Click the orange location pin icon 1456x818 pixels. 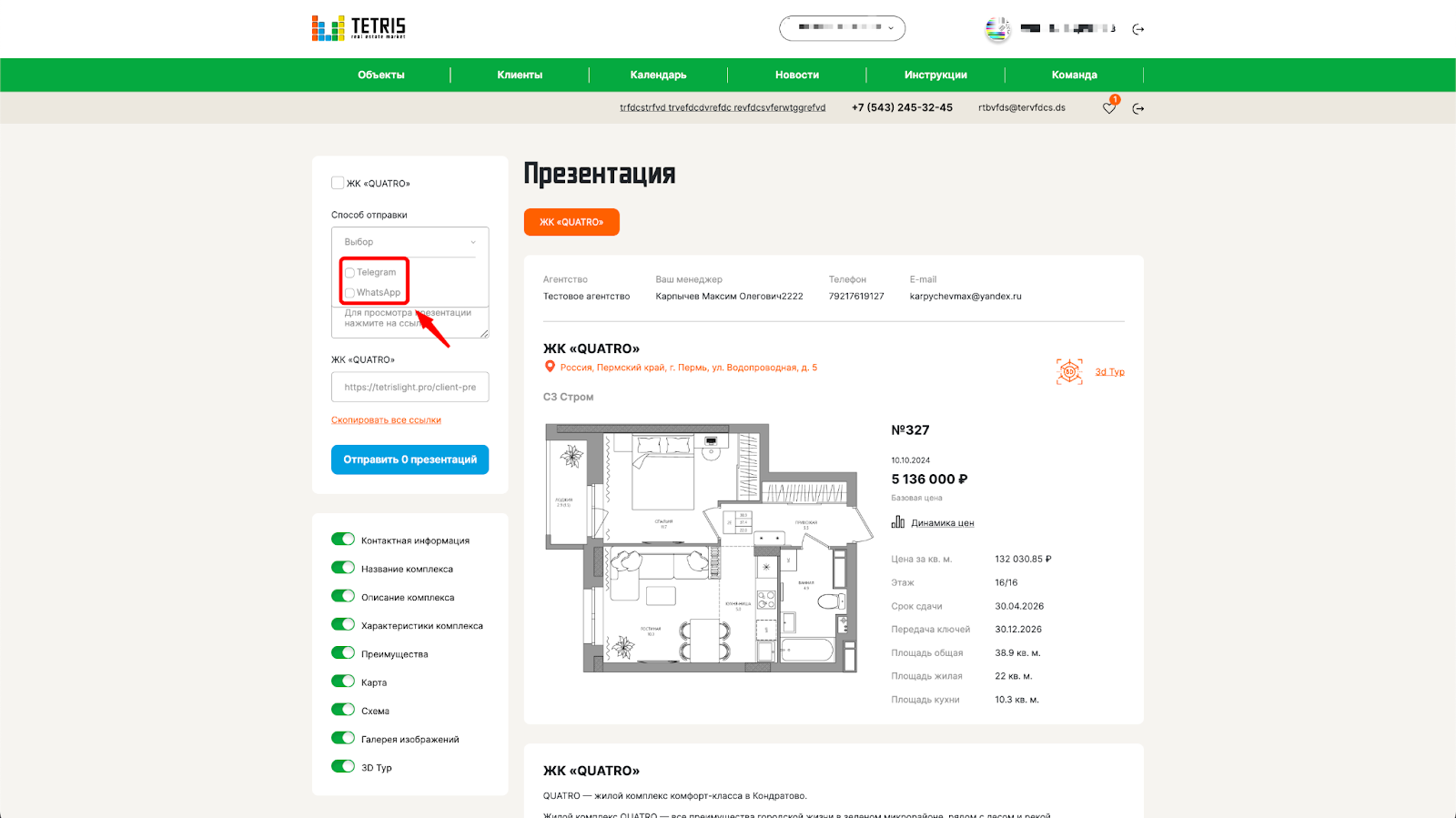tap(550, 367)
